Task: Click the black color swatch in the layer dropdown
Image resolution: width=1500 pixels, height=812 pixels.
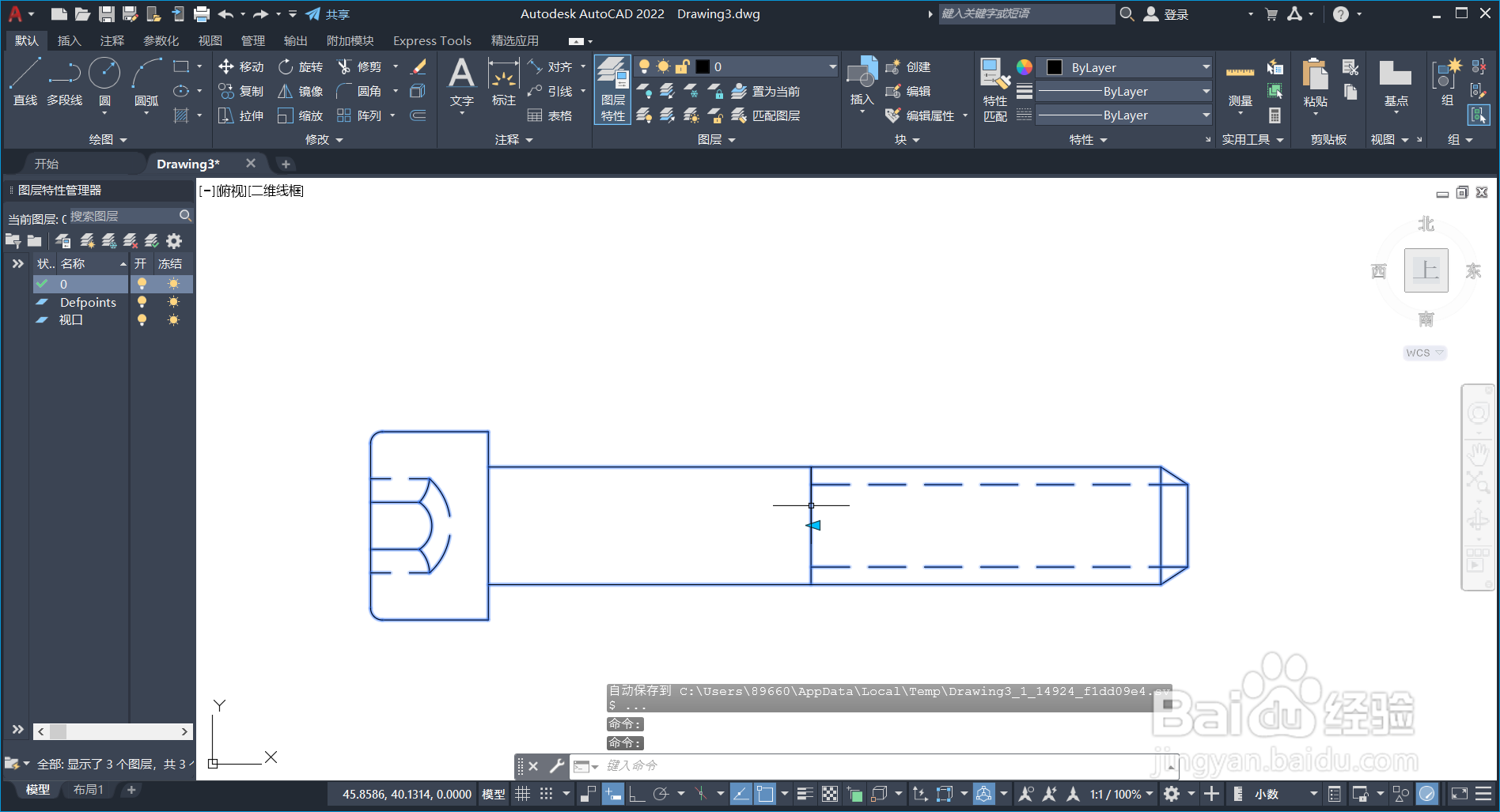Action: 703,67
